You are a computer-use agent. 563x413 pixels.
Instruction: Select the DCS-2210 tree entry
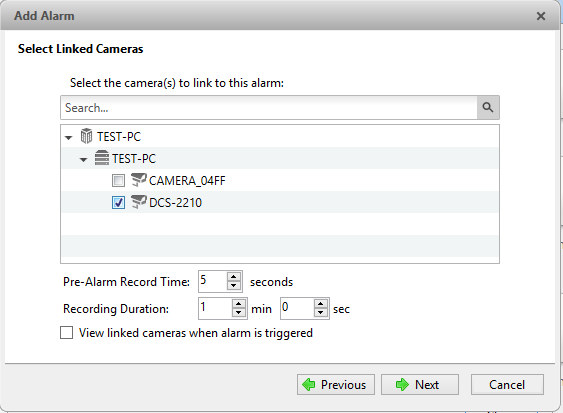(176, 203)
